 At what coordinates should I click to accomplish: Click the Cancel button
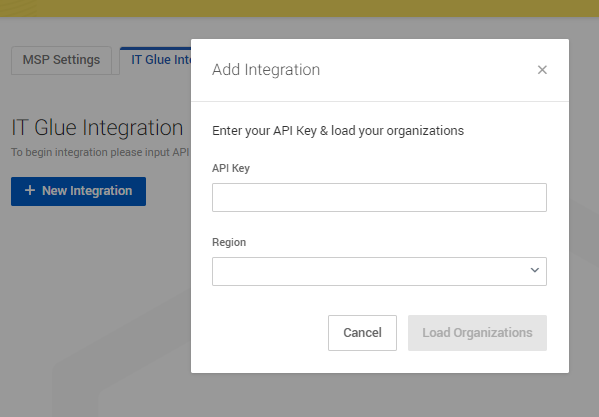(362, 333)
